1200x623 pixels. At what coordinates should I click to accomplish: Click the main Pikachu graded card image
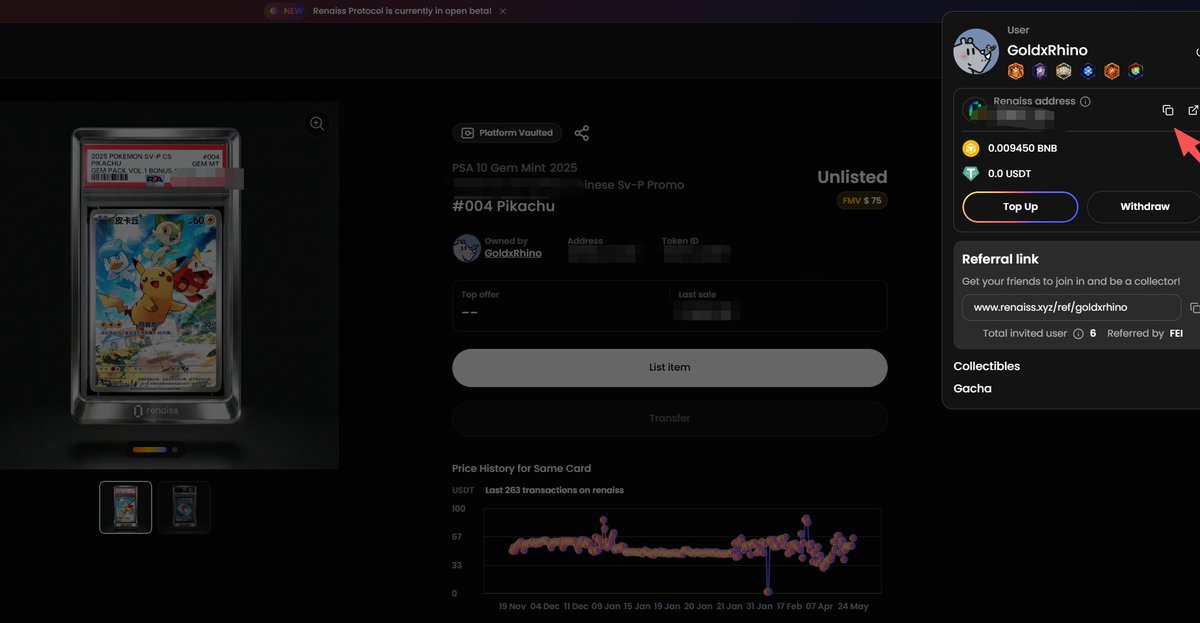pos(156,275)
